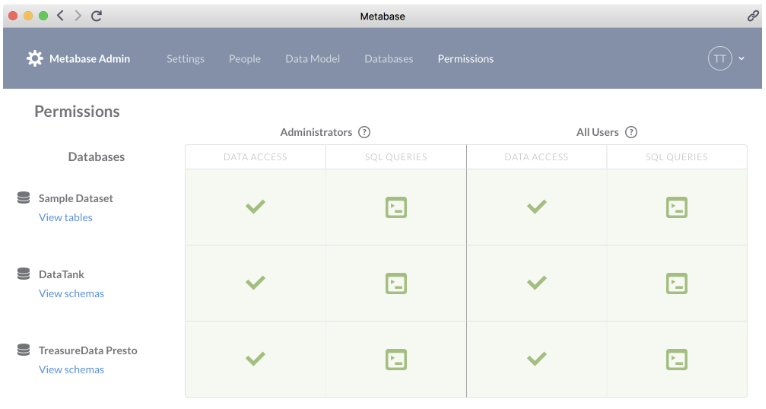Switch to the People tab
This screenshot has width=766, height=409.
click(x=244, y=59)
